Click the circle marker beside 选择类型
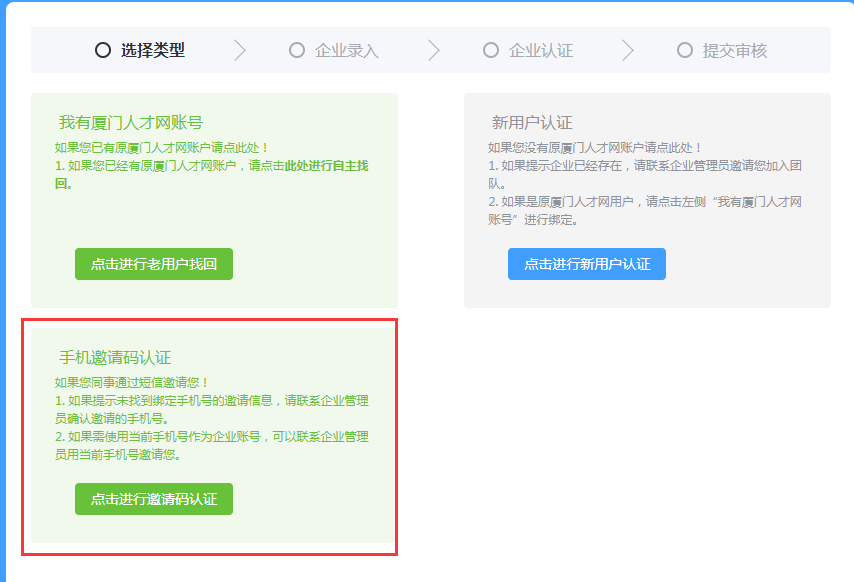 point(103,50)
